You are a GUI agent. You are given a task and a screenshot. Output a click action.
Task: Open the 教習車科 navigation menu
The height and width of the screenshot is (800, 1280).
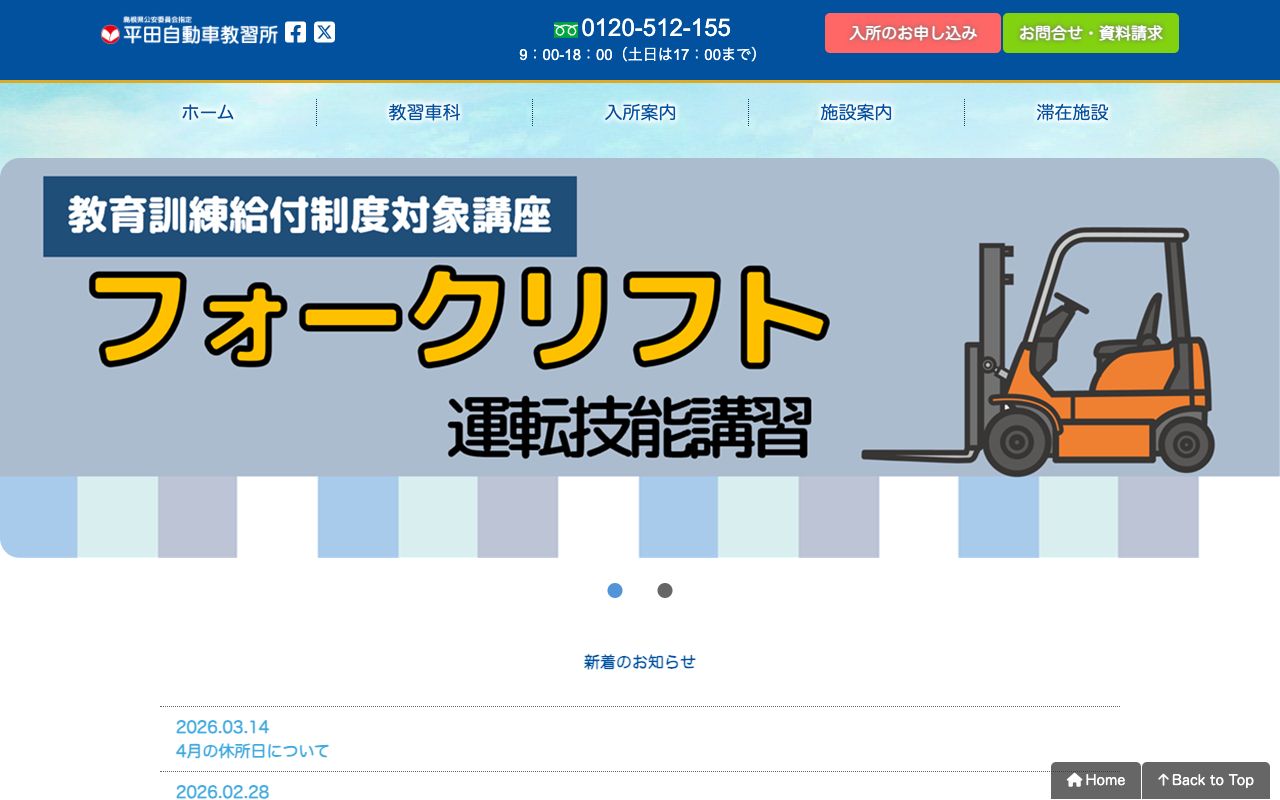point(423,113)
